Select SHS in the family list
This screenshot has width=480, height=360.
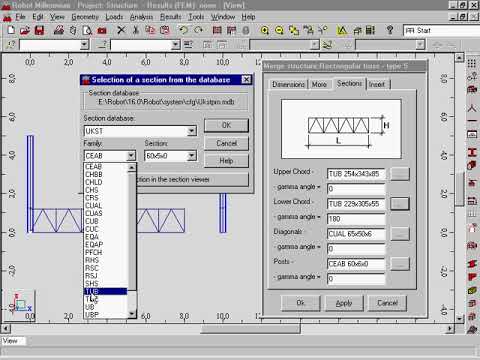pos(106,284)
